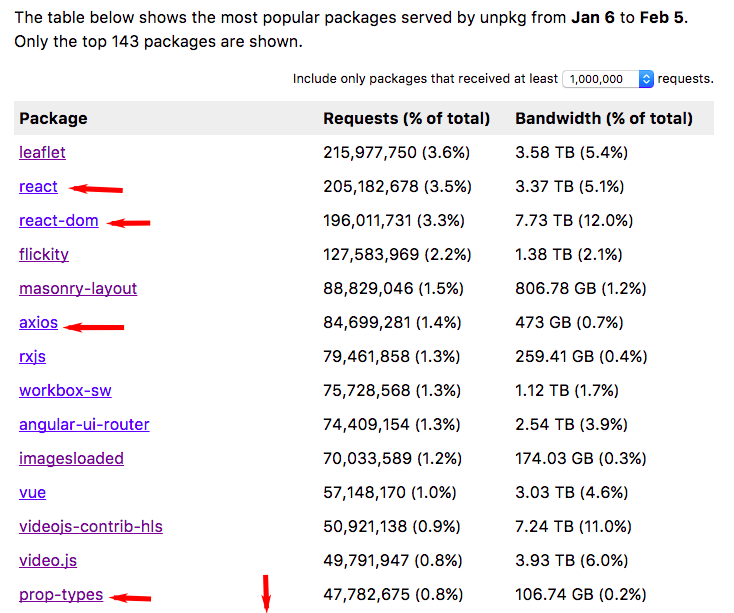Open the videojs-contrib-hls package link

pos(91,526)
